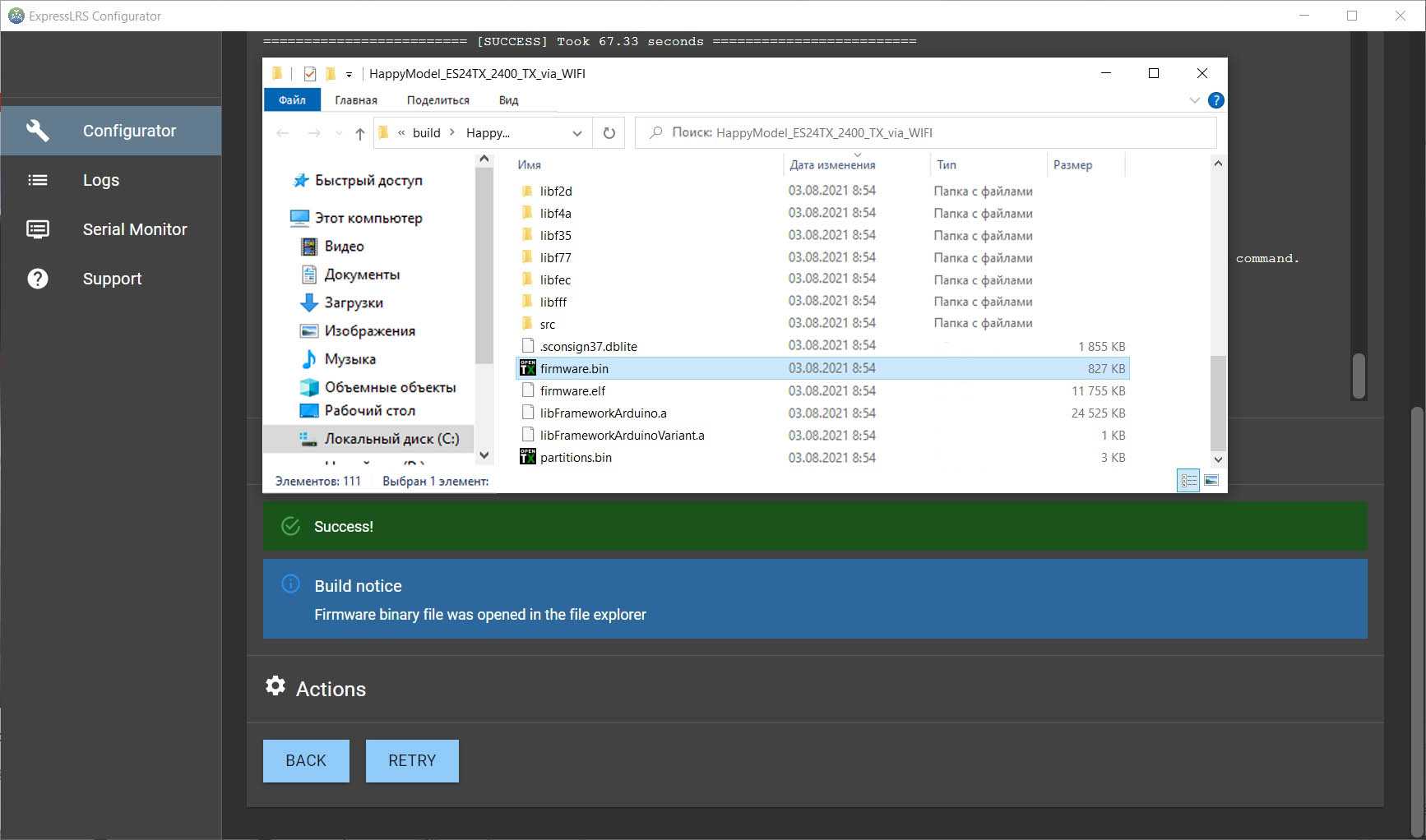Open the Файл ribbon tab
The height and width of the screenshot is (840, 1426).
[x=292, y=100]
